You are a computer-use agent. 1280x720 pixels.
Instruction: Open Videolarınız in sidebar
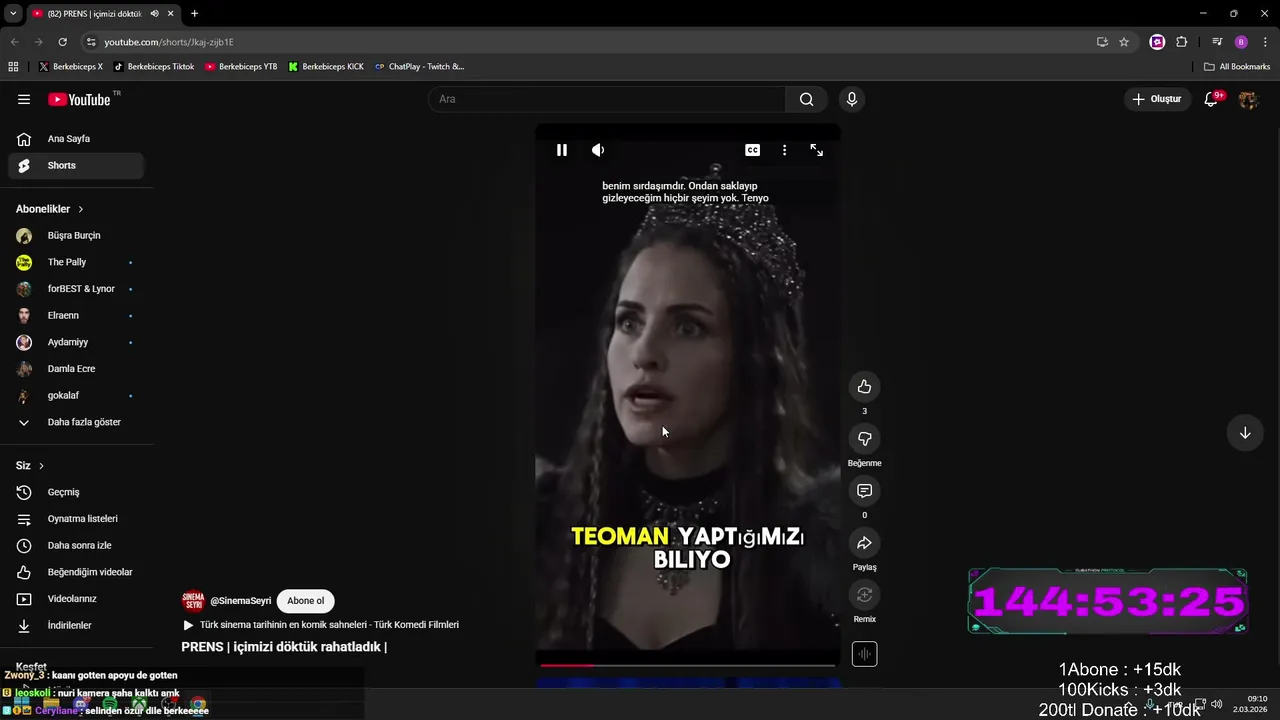tap(76, 599)
